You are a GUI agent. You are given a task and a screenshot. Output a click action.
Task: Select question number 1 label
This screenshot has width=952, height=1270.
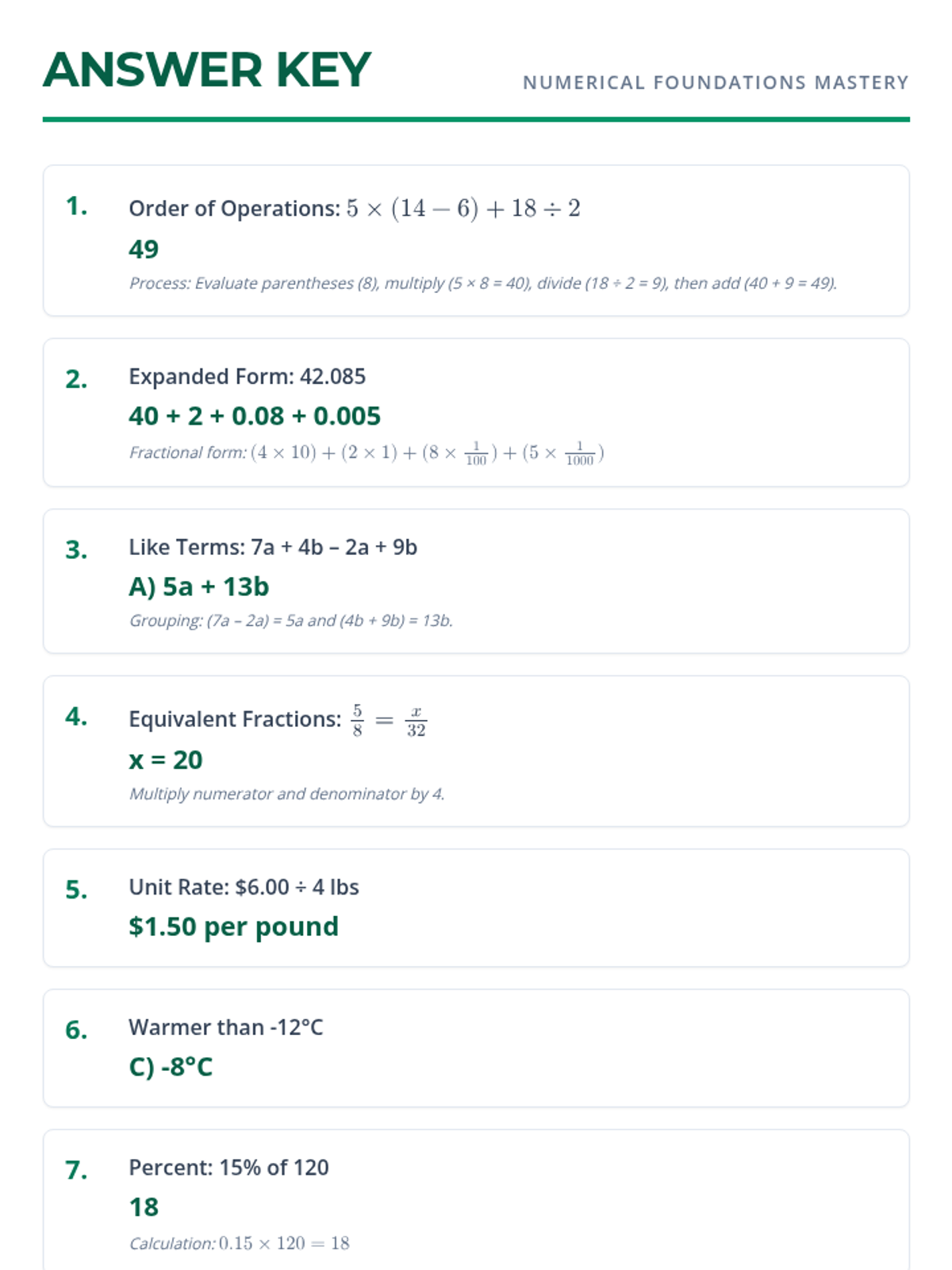[x=77, y=206]
